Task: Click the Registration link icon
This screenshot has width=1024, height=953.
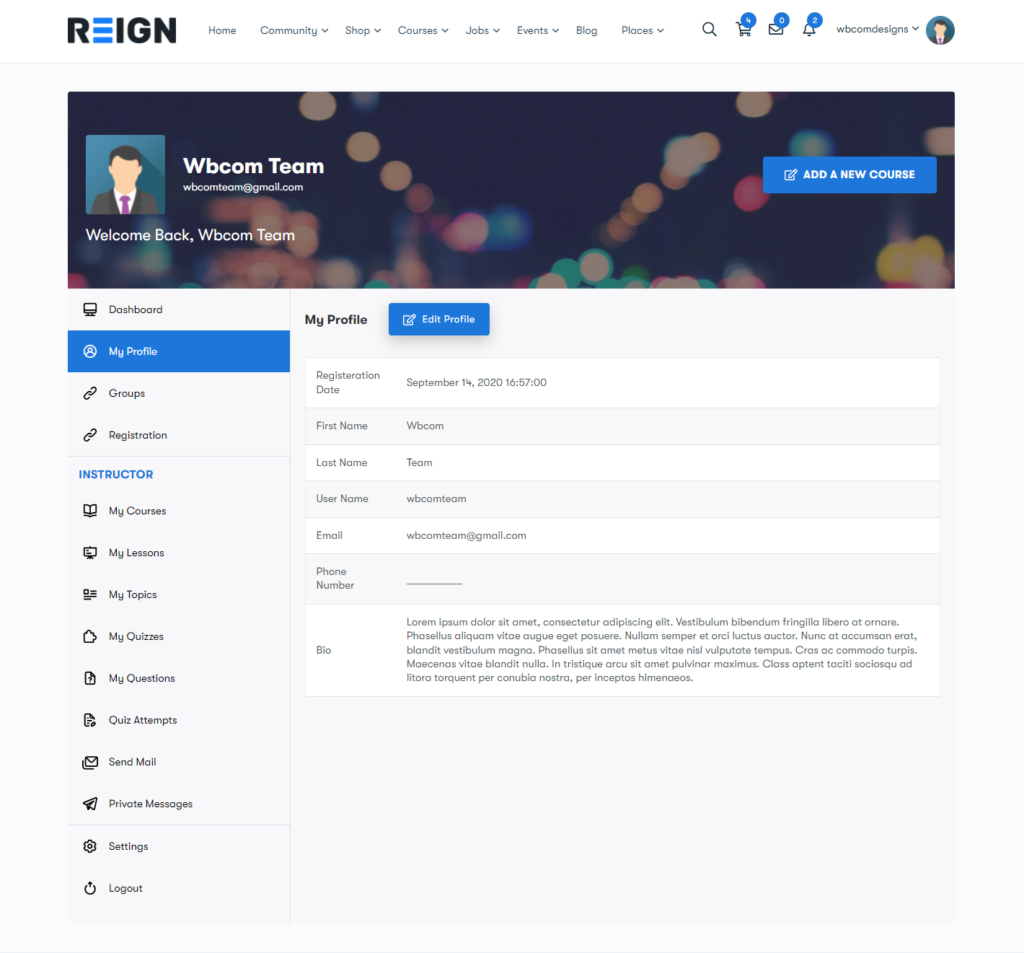Action: click(x=90, y=435)
